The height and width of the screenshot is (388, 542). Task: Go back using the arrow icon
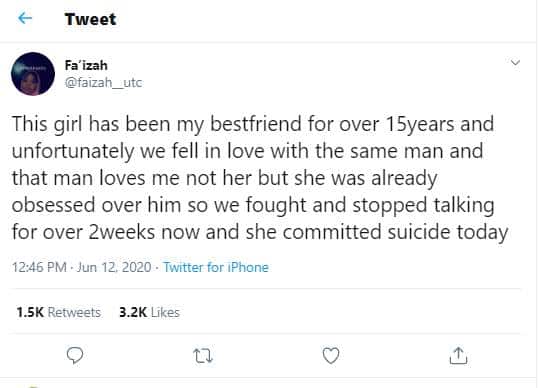pyautogui.click(x=25, y=18)
